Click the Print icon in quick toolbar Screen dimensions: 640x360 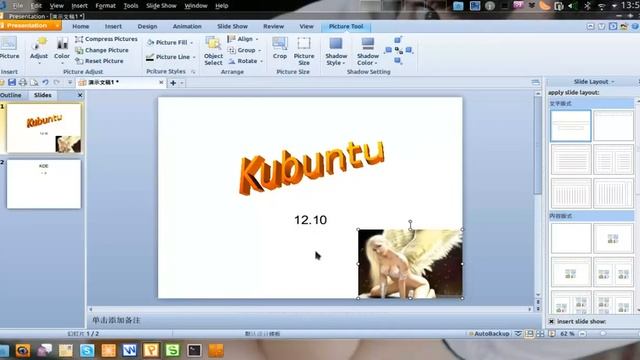[23, 82]
